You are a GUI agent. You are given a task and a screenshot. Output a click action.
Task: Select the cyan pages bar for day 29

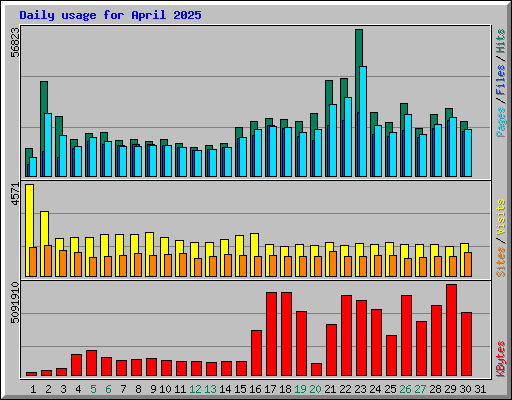(x=453, y=147)
